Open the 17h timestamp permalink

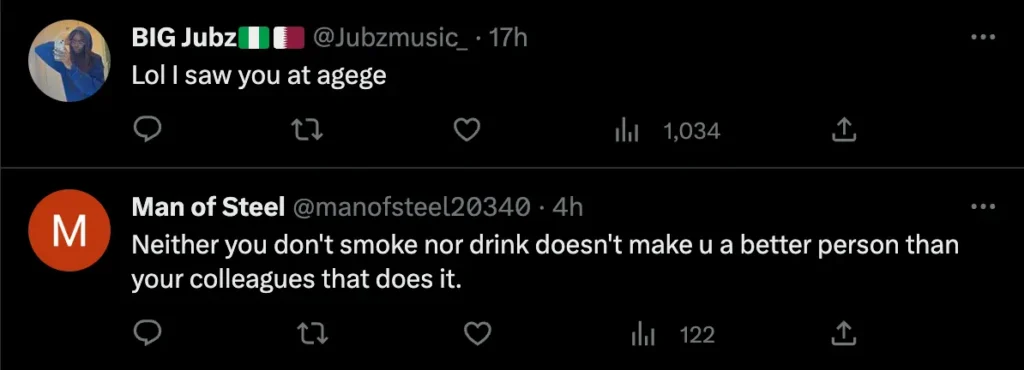[x=507, y=39]
